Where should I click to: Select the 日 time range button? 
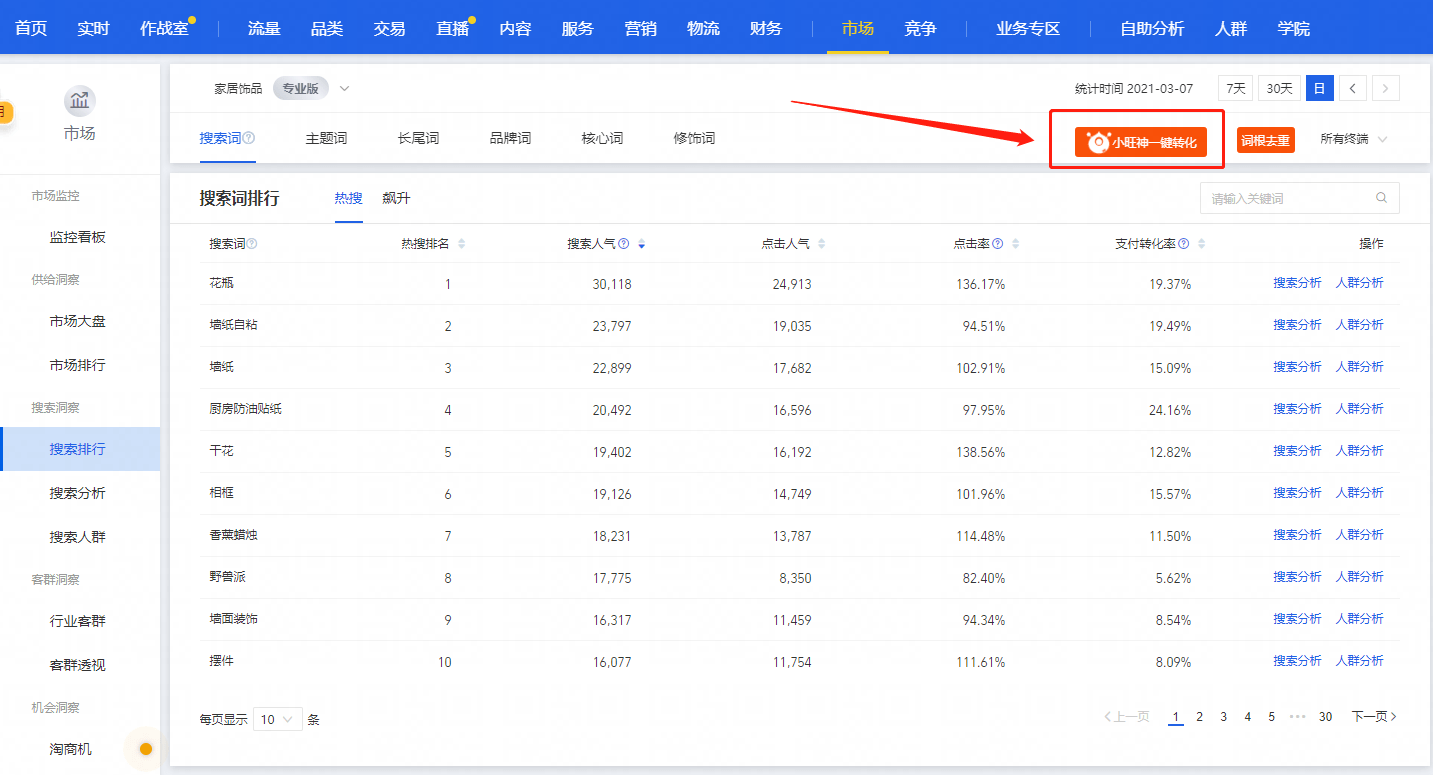pyautogui.click(x=1320, y=88)
